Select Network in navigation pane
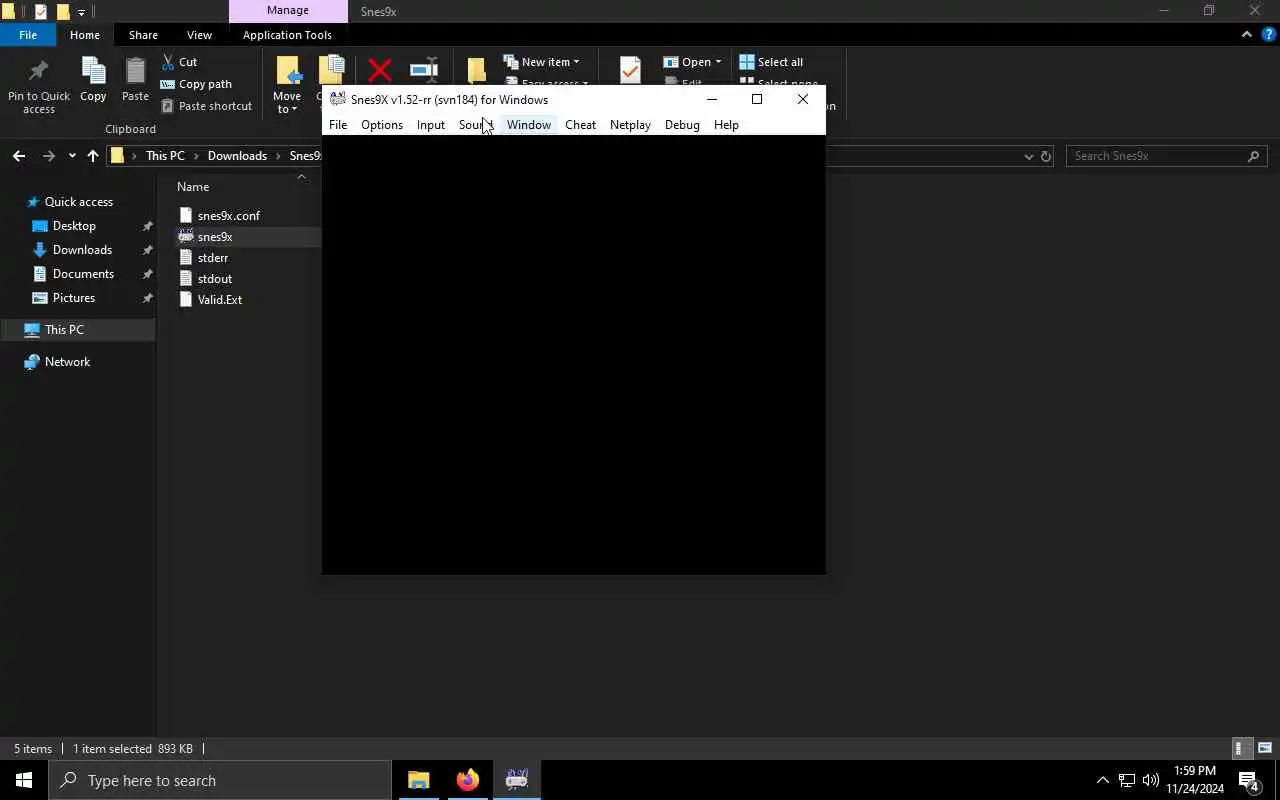1280x800 pixels. (67, 362)
